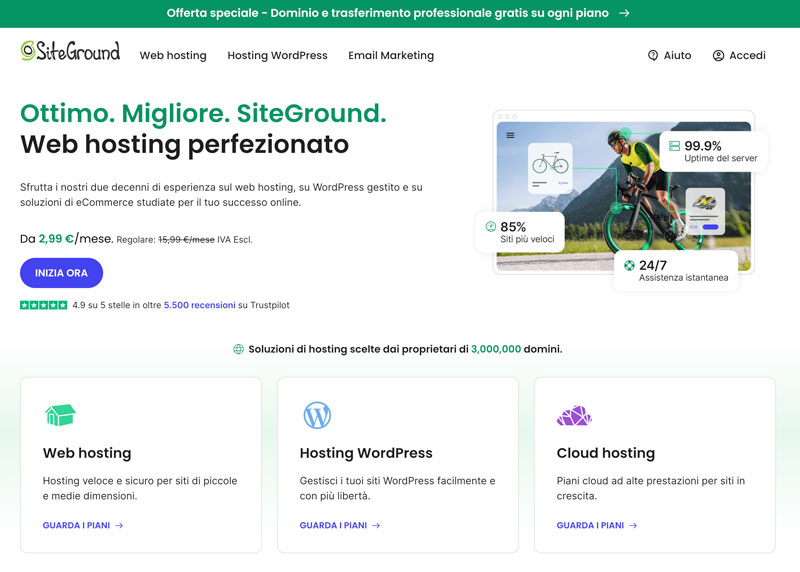Click the lifebuoy icon beside 24/7
The width and height of the screenshot is (800, 572).
coord(629,265)
